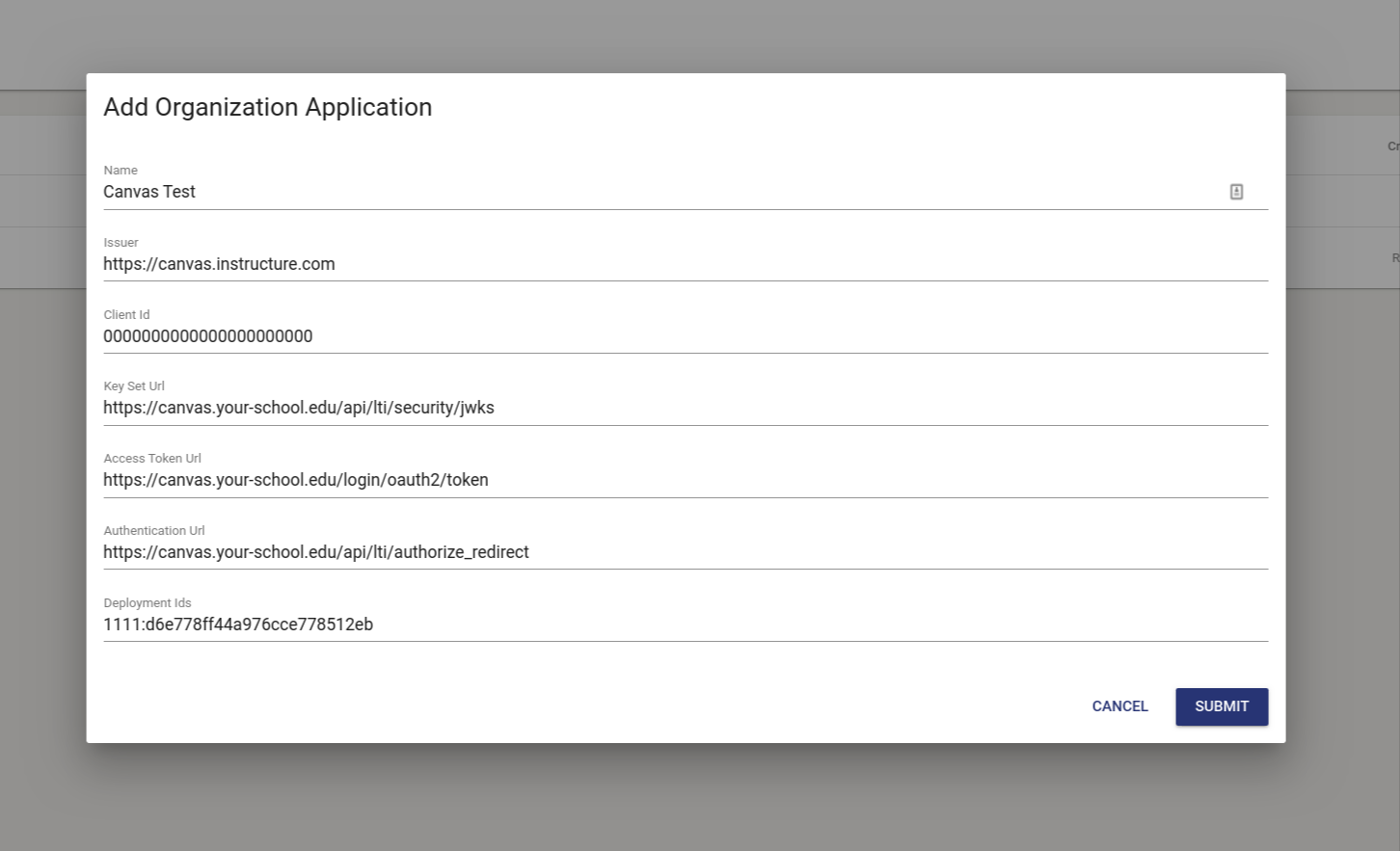Cancel the Add Organization Application dialog

point(1119,706)
